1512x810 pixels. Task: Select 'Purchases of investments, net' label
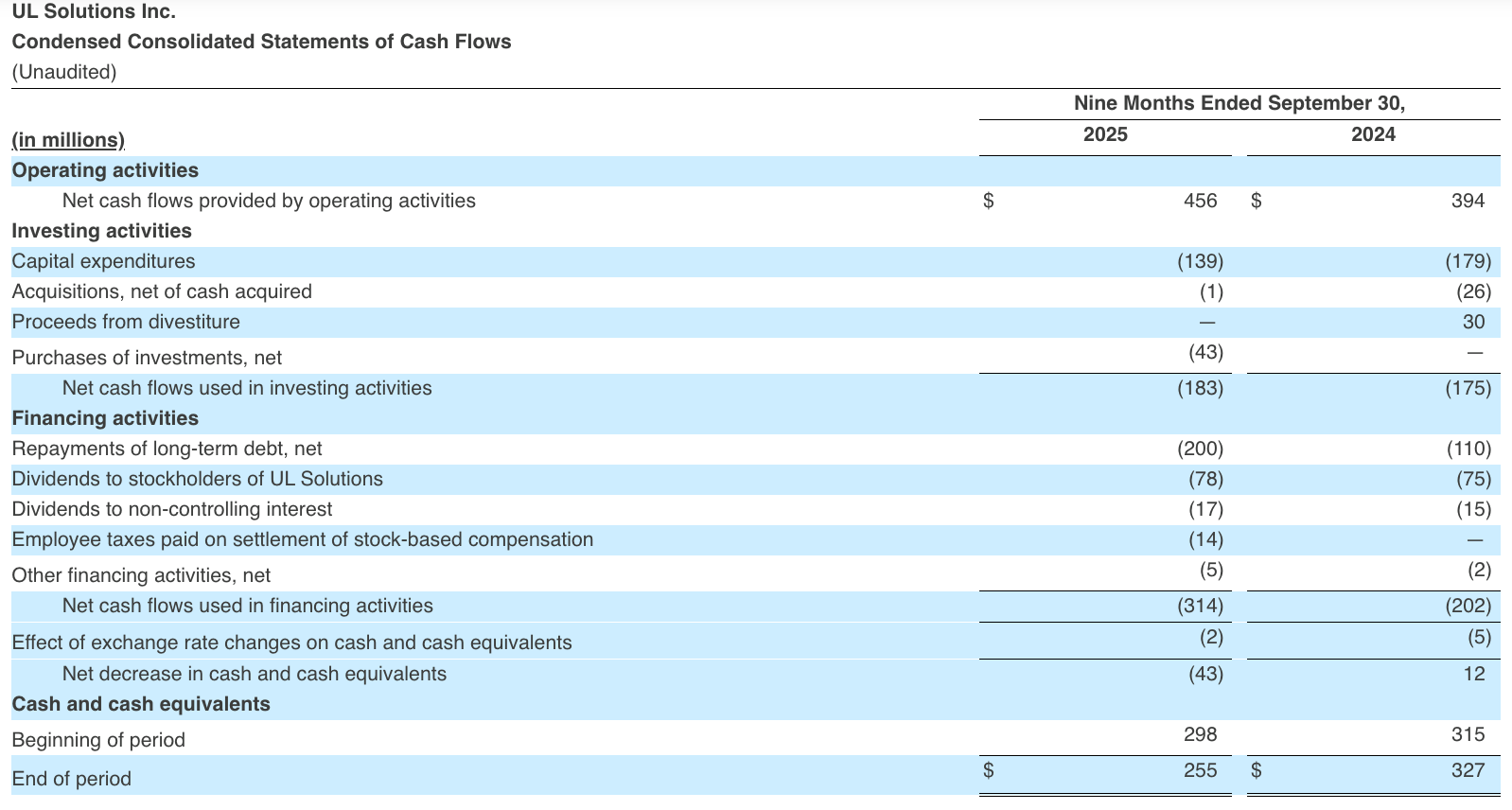[147, 358]
